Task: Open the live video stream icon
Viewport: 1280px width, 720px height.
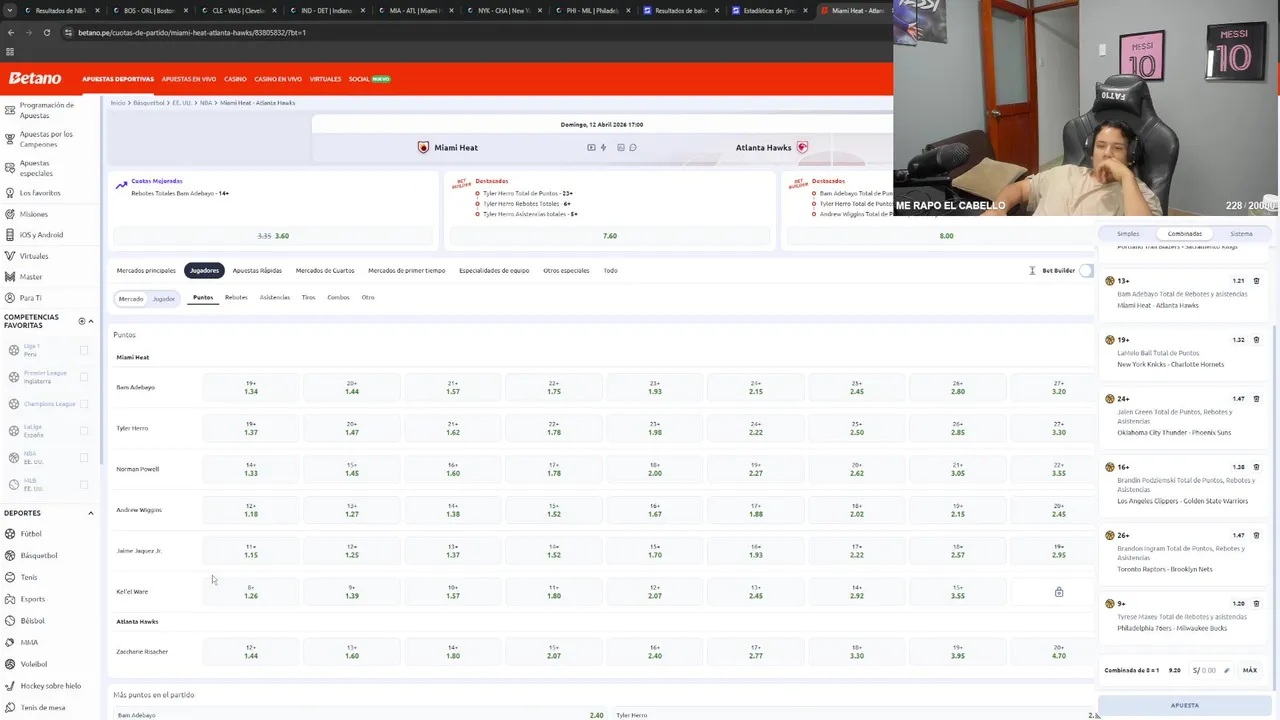Action: (591, 147)
